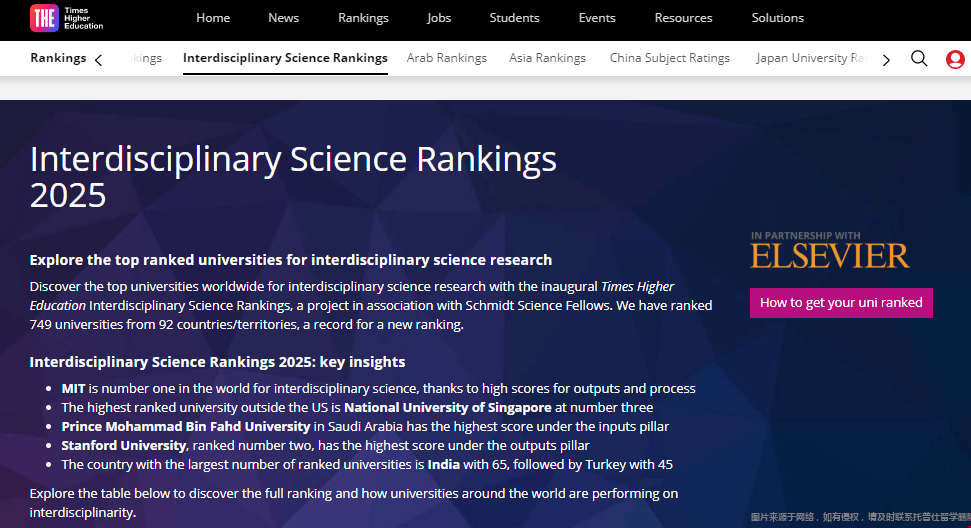Select the Interdisciplinary Science Rankings tab

click(285, 58)
